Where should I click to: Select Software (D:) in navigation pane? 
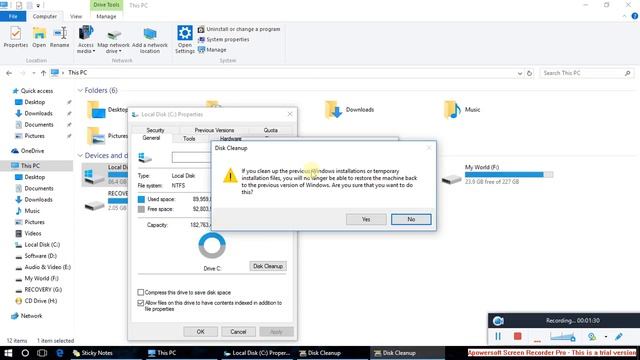[40, 256]
